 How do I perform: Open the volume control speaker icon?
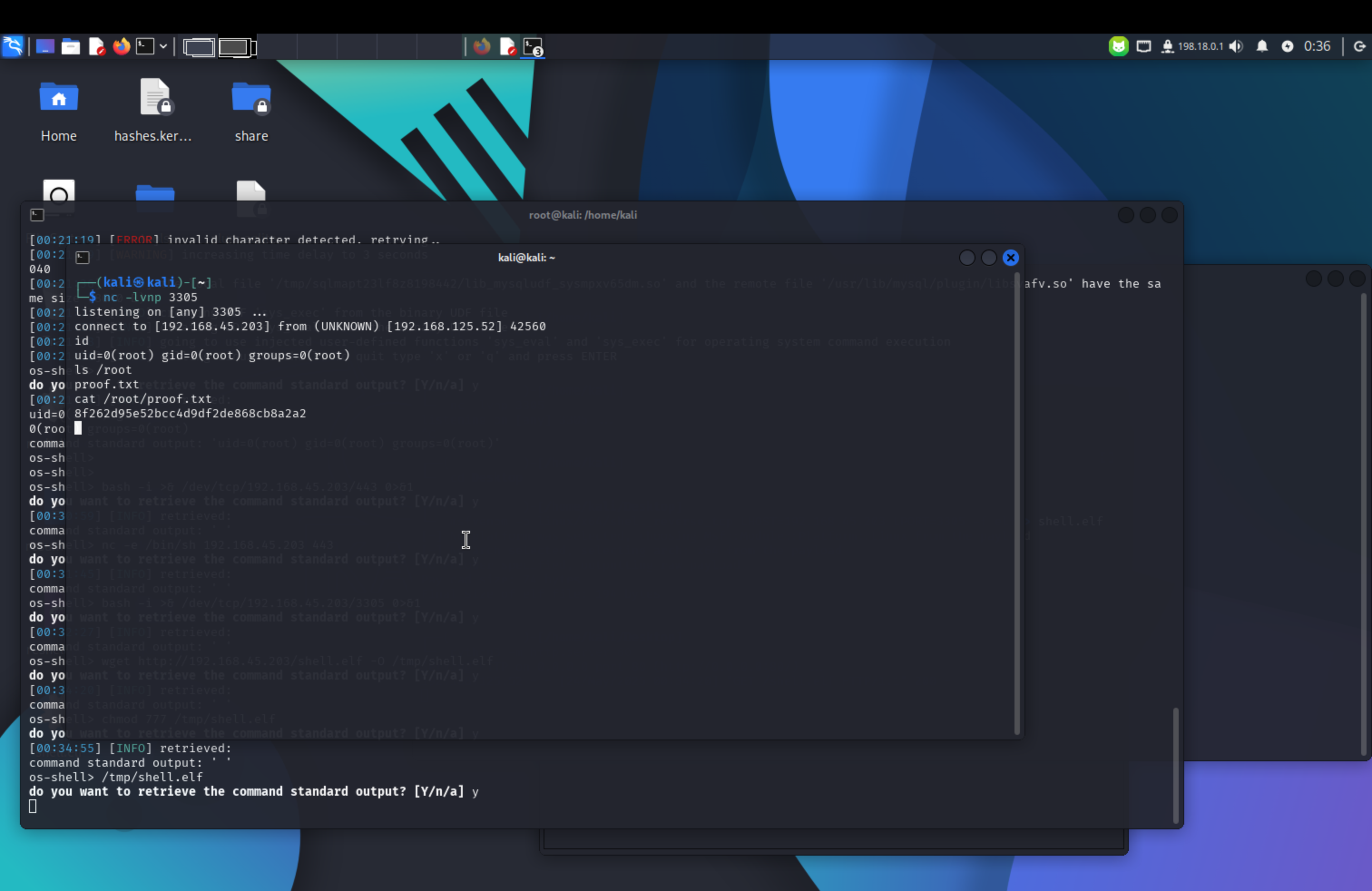[x=1236, y=46]
